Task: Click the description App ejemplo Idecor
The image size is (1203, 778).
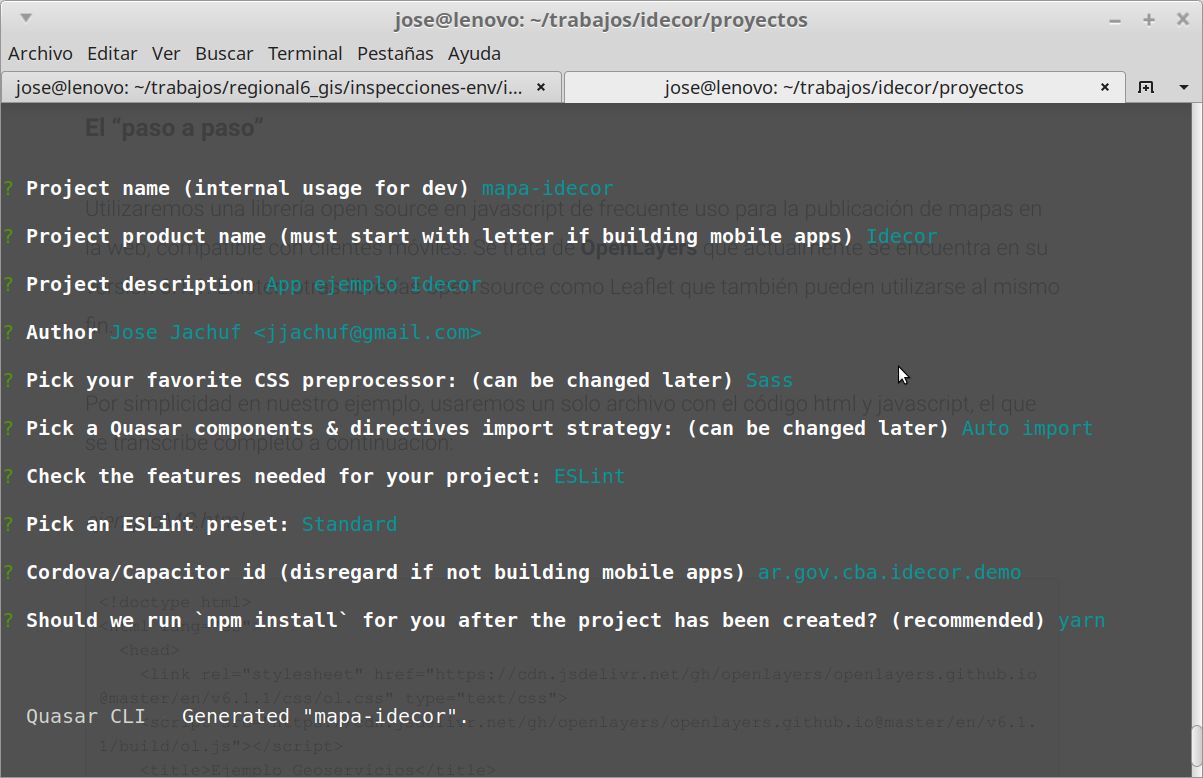Action: coord(374,284)
